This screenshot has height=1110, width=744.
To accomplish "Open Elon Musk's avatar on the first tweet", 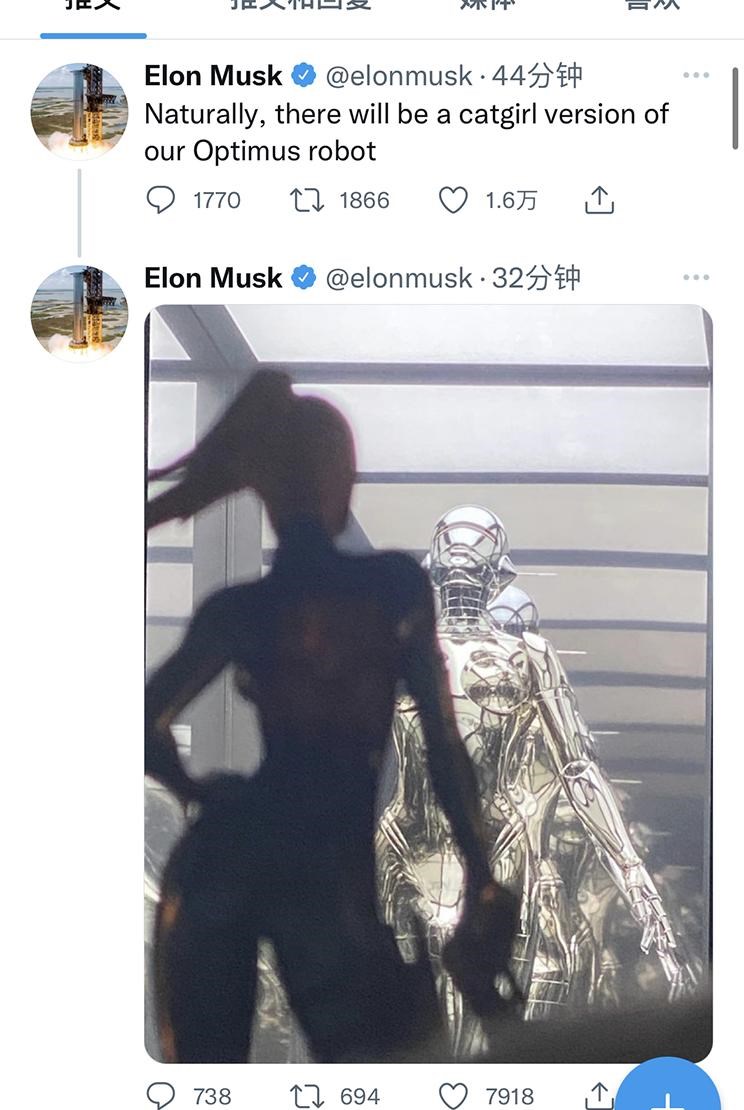I will tap(79, 111).
